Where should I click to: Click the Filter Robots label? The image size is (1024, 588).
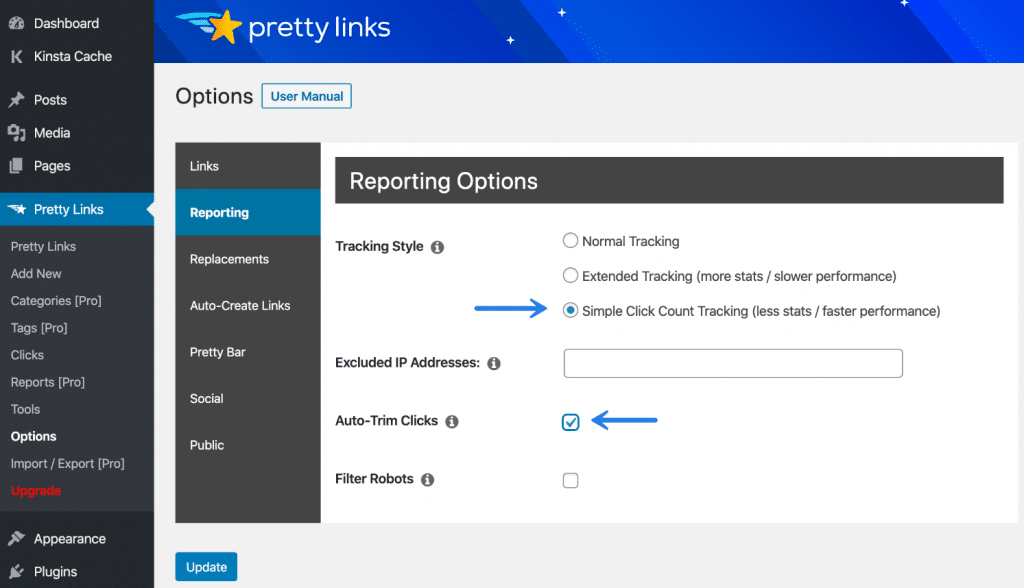374,479
